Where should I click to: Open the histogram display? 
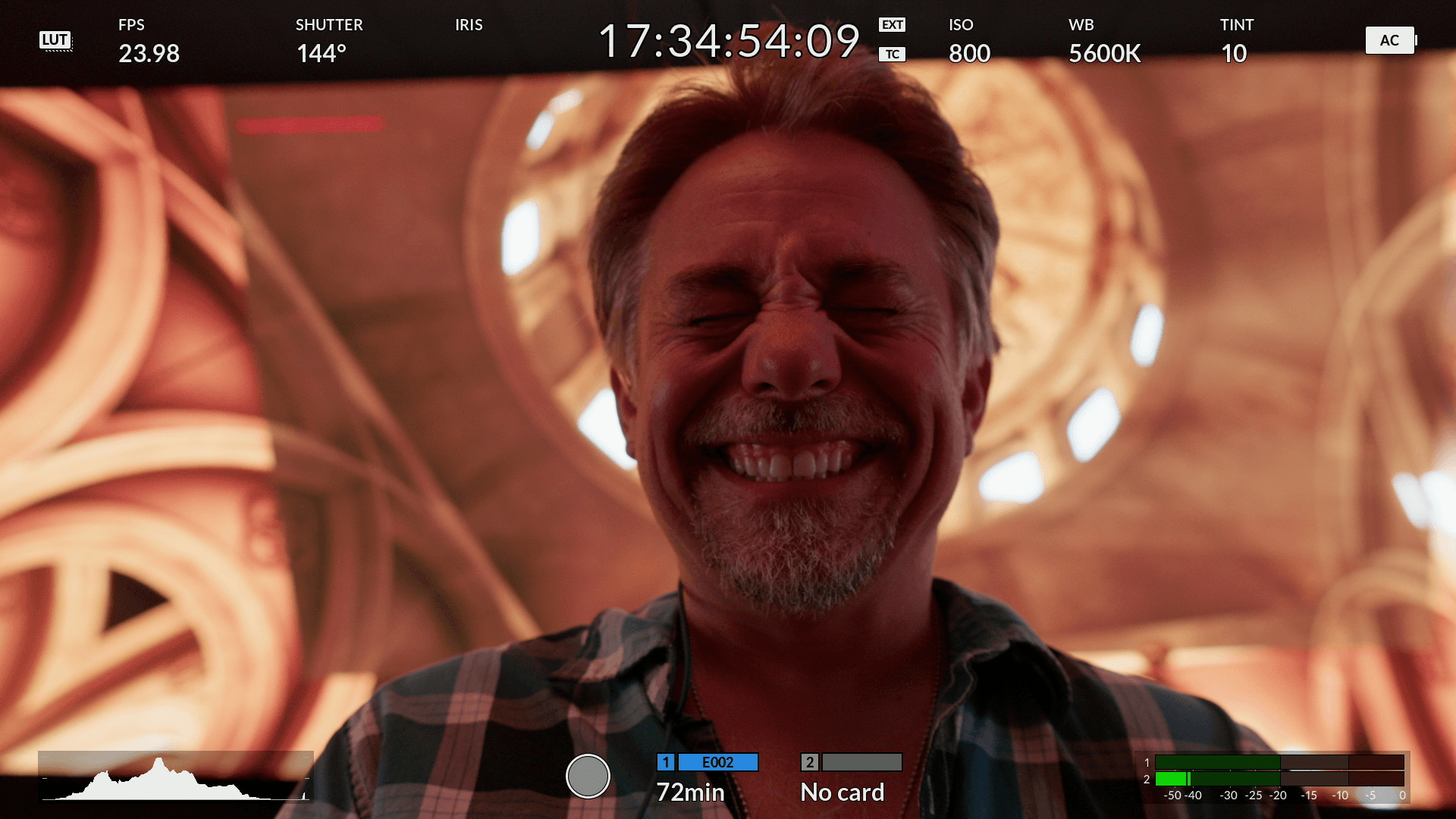175,777
